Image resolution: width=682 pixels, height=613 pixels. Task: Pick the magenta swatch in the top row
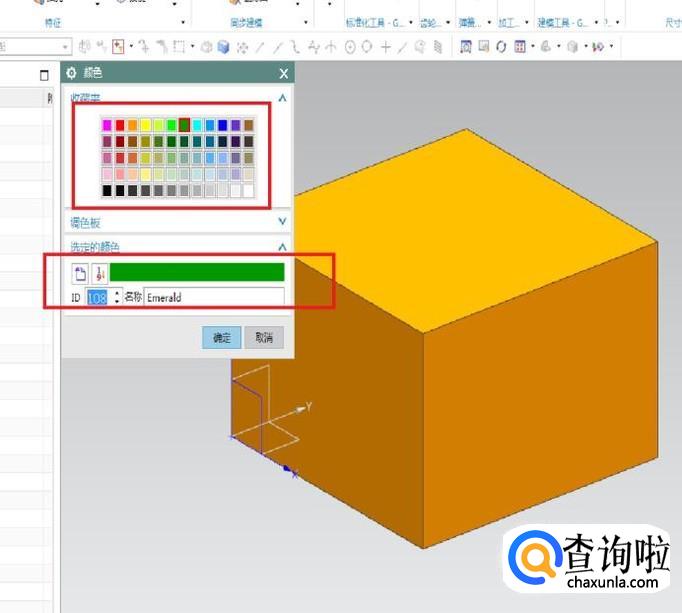107,125
